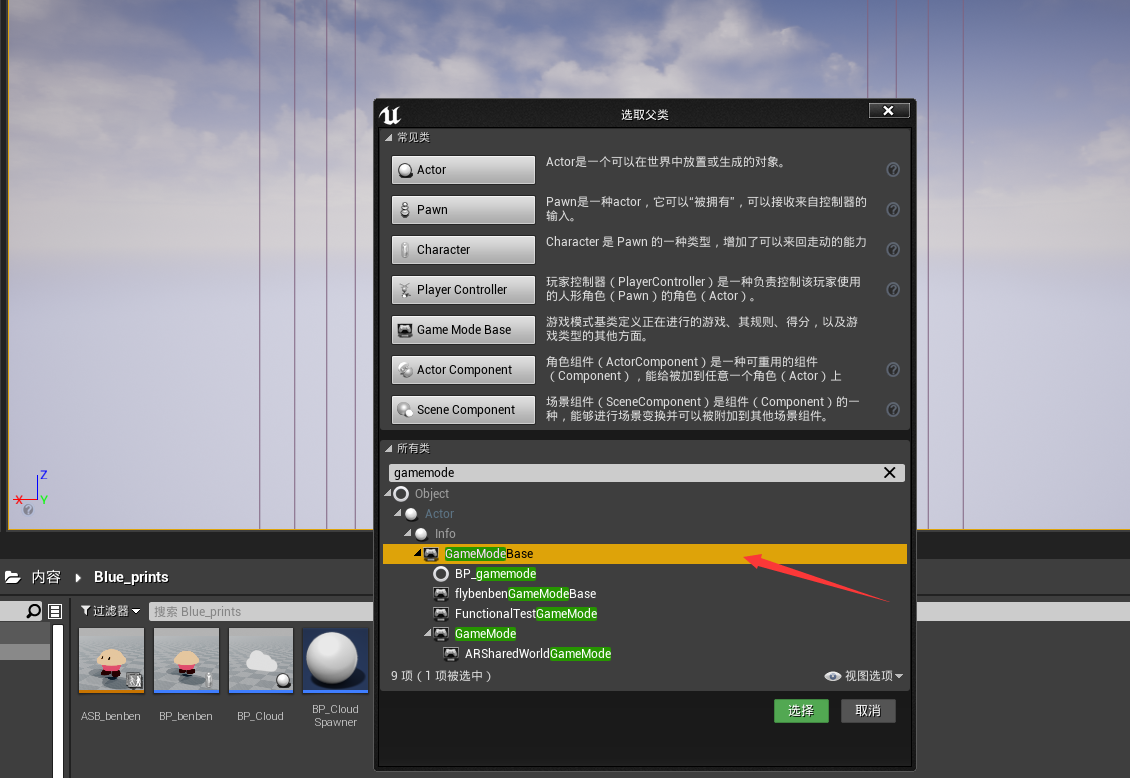Choose the Character parent class button
This screenshot has height=778, width=1130.
(463, 250)
